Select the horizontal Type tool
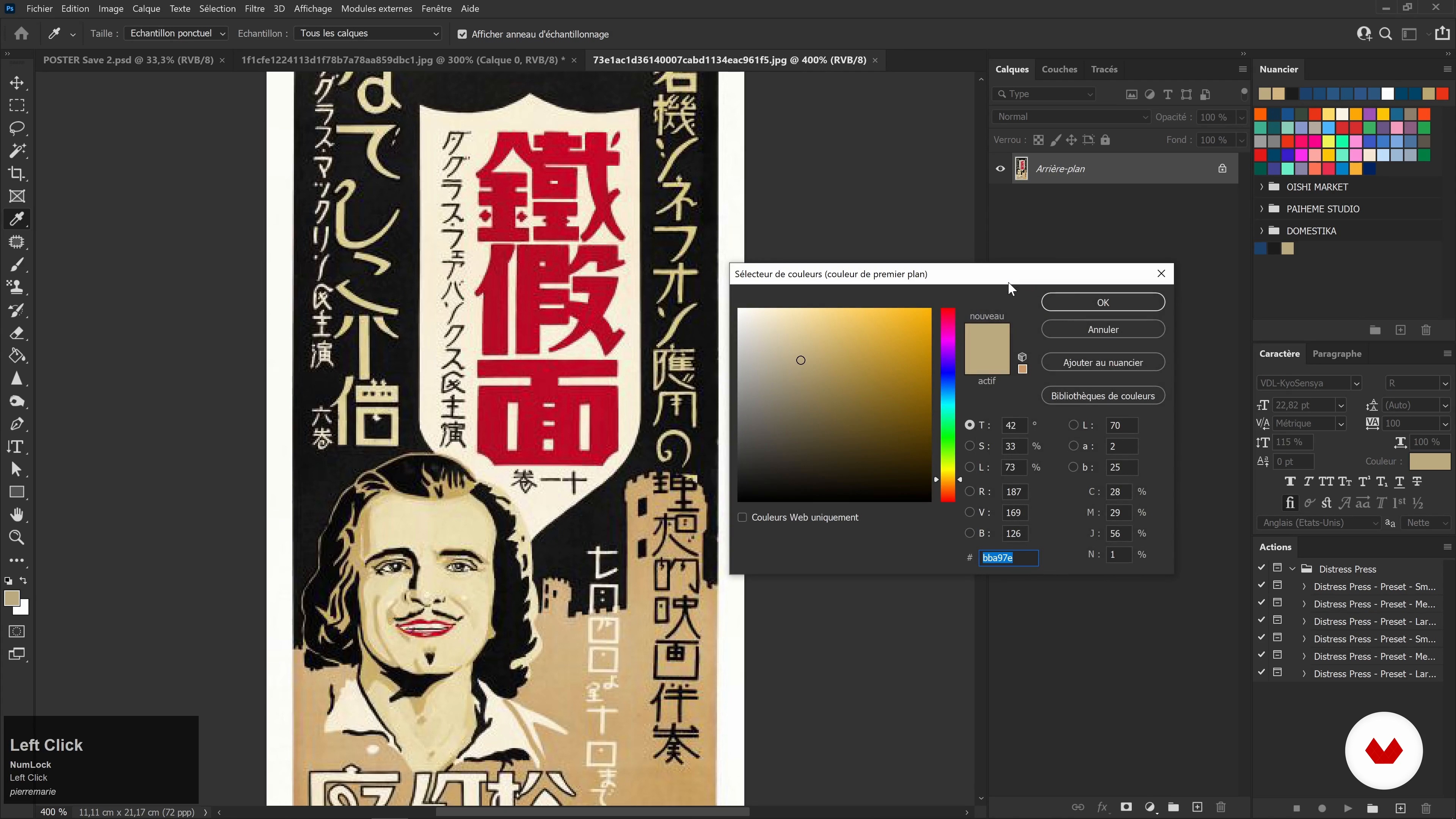Screen dimensions: 1456x819 [x=17, y=447]
